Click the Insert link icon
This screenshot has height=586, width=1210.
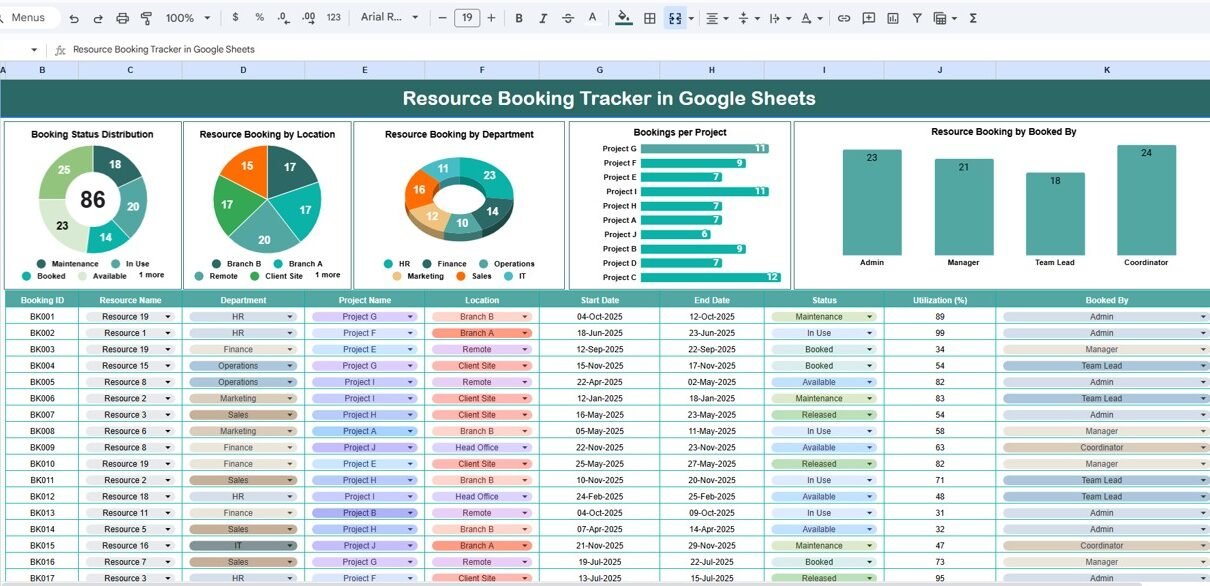coord(844,18)
